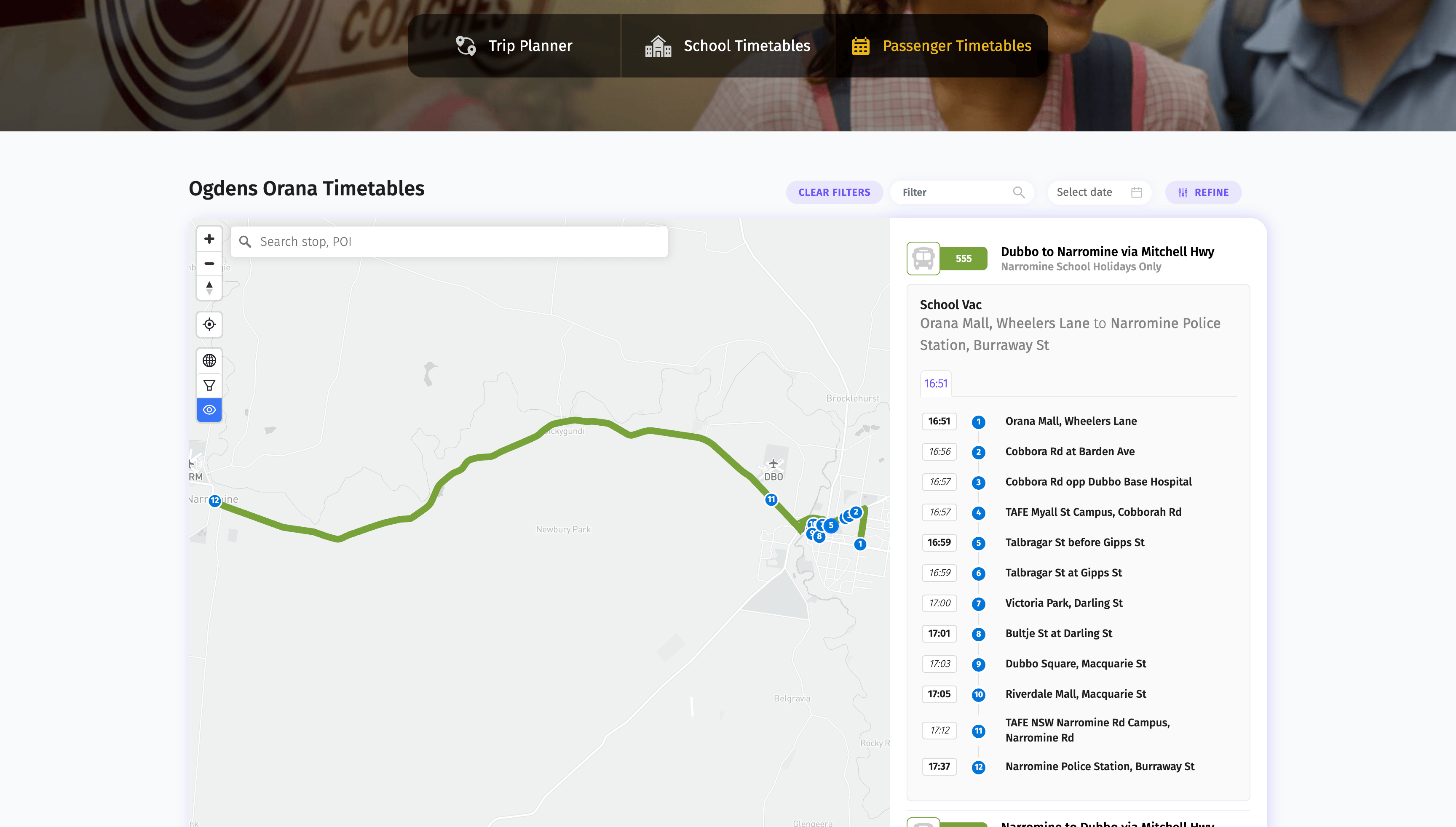This screenshot has width=1456, height=827.
Task: Open Dubbo to Narromine via Mitchell Hwy route
Action: pyautogui.click(x=1107, y=252)
